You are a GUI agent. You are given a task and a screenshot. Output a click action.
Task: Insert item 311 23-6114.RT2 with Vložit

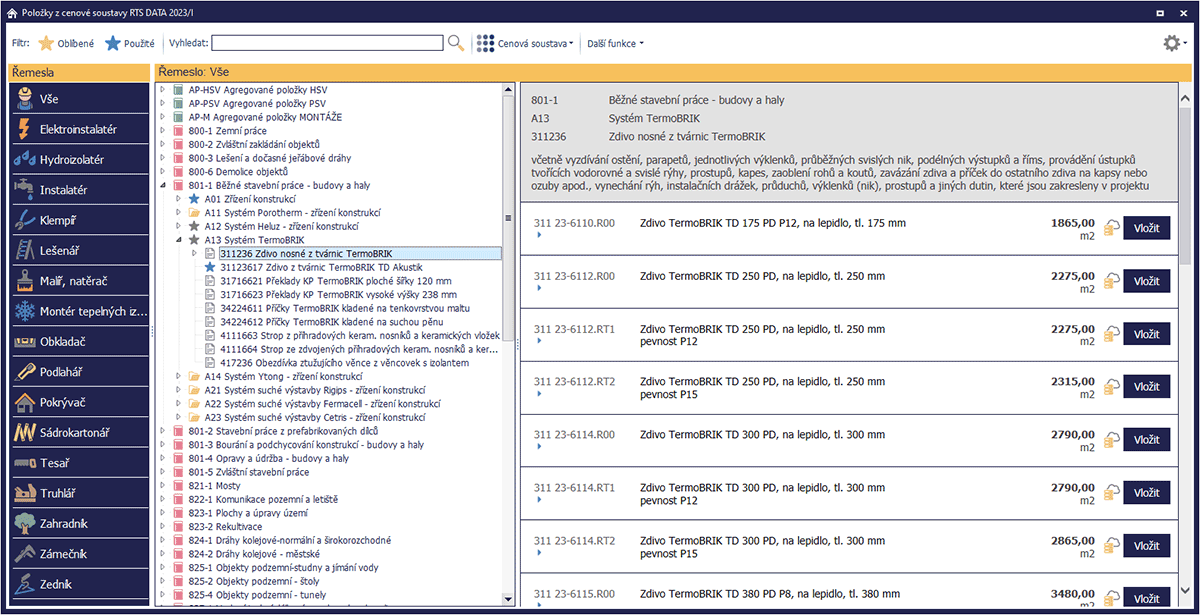coord(1146,546)
